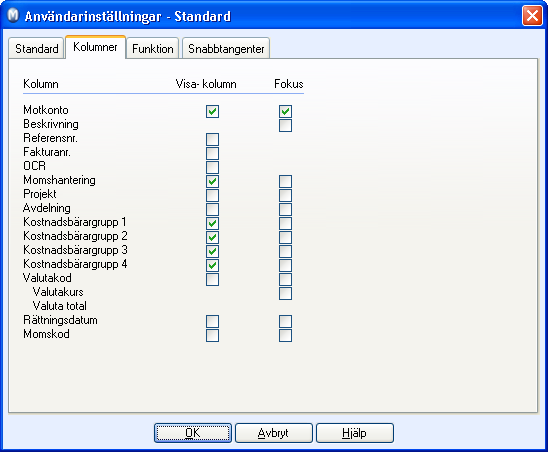Image resolution: width=548 pixels, height=452 pixels.
Task: Open the Funktion tab
Action: point(153,49)
